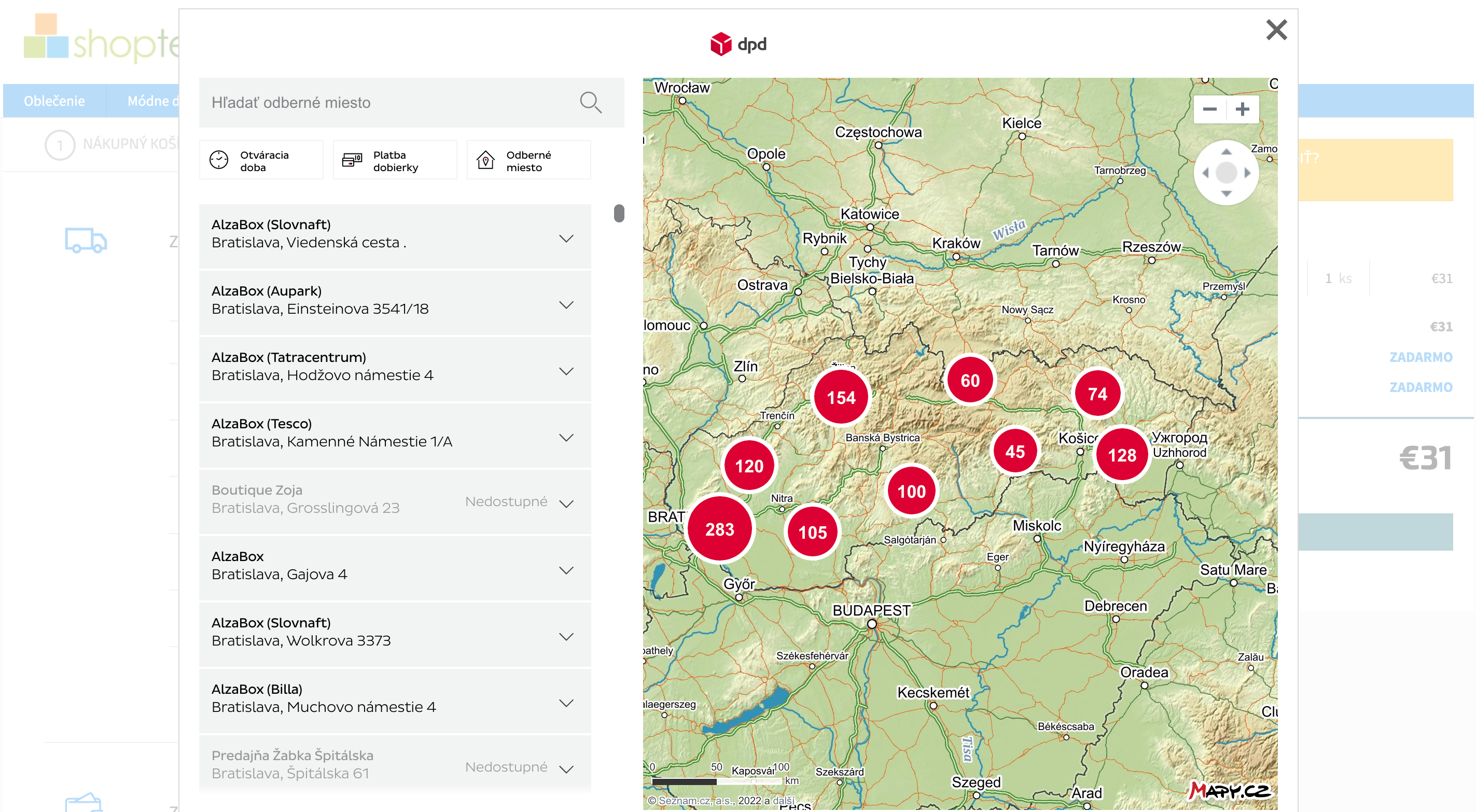Toggle the Platba dobierky filter
This screenshot has width=1476, height=812.
click(x=395, y=160)
